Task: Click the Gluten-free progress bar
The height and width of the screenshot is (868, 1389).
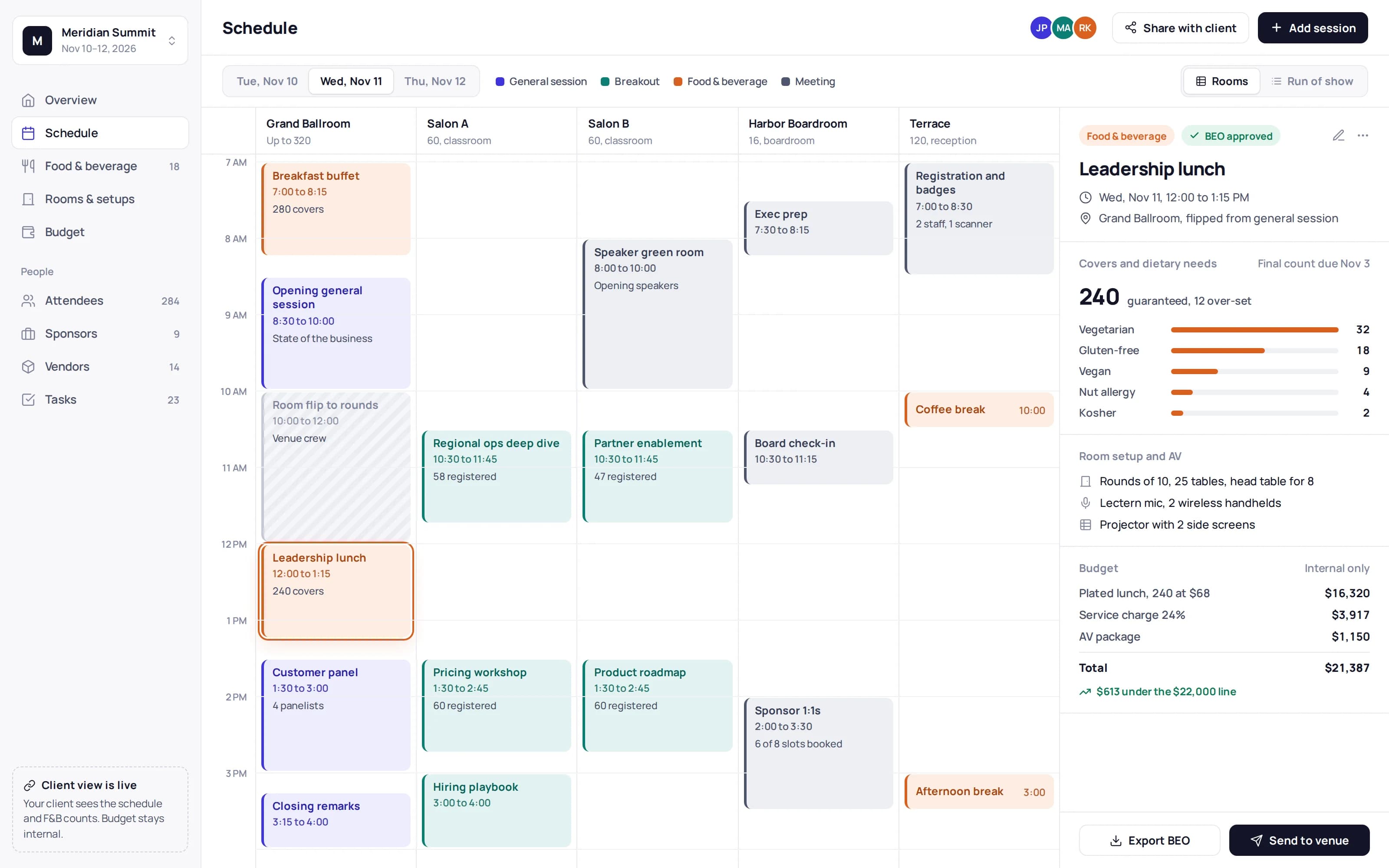Action: (x=1254, y=350)
